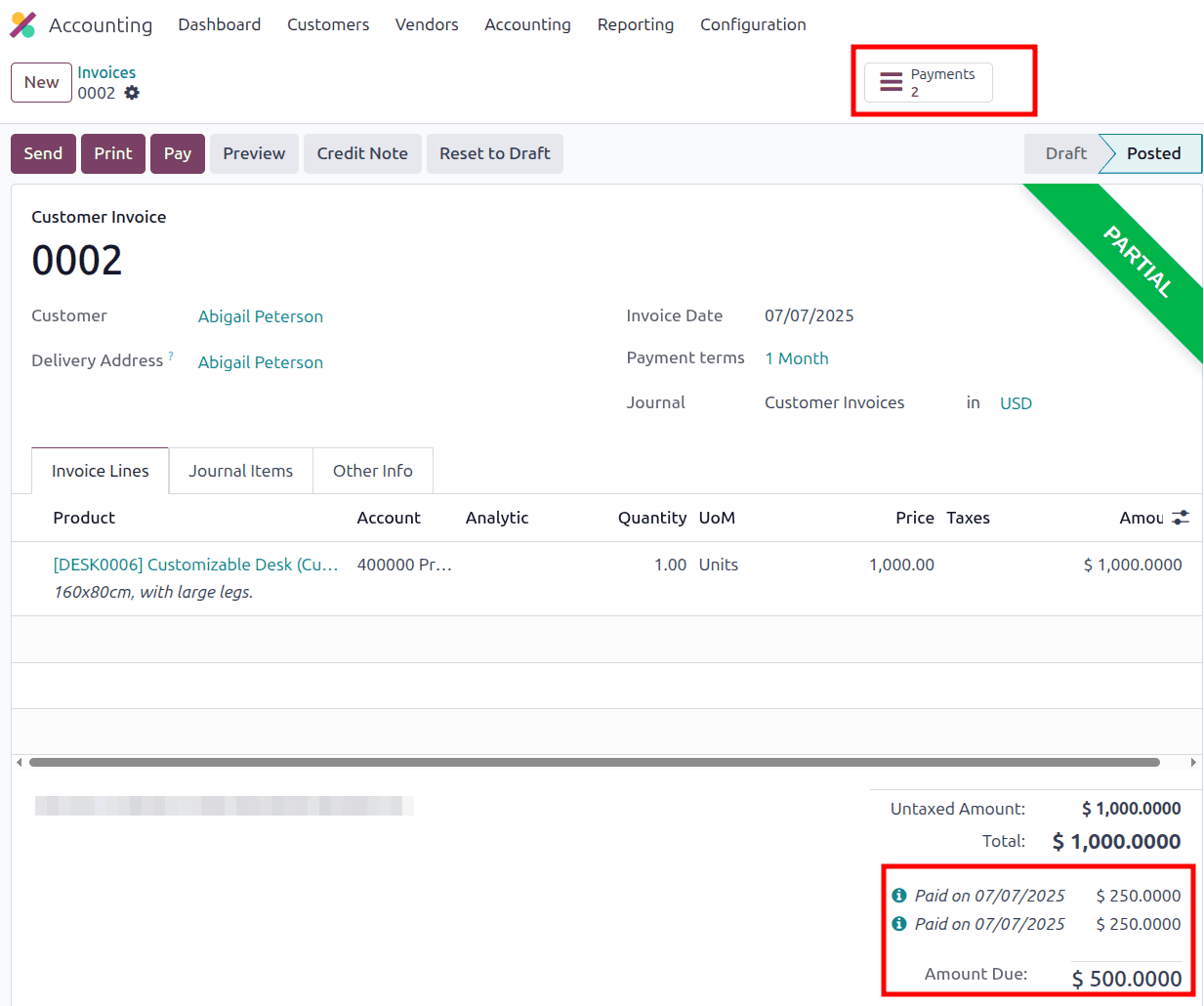Screen dimensions: 1204x1006
Task: Click the Amount Due $ 500.0000 value
Action: pyautogui.click(x=1127, y=979)
